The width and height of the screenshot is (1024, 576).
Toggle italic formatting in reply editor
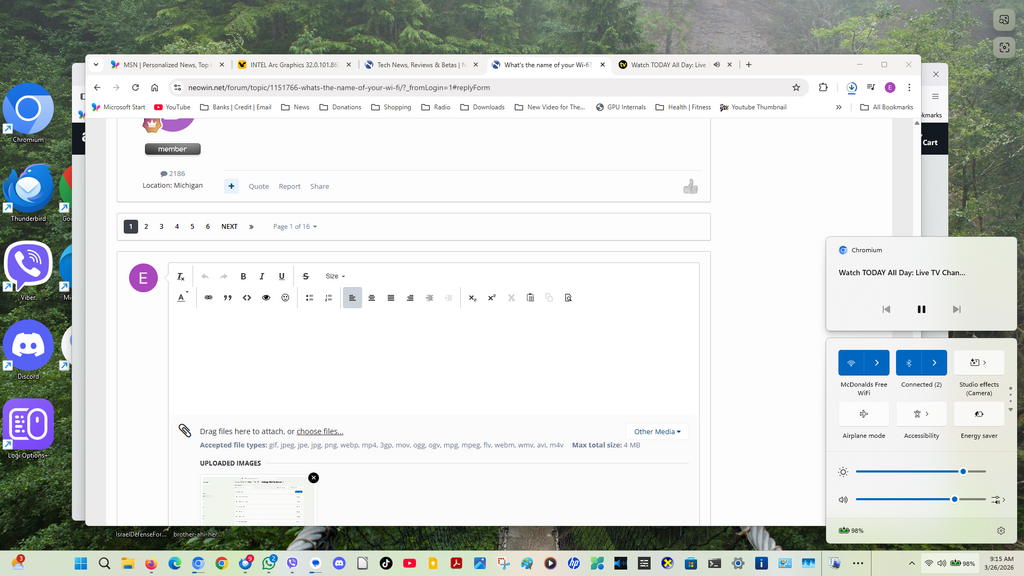[262, 276]
